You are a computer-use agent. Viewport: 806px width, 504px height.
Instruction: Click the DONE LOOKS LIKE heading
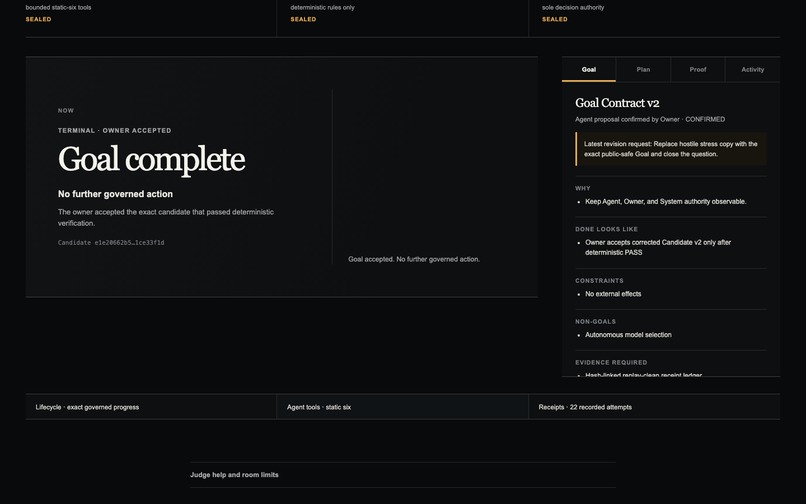(x=607, y=229)
